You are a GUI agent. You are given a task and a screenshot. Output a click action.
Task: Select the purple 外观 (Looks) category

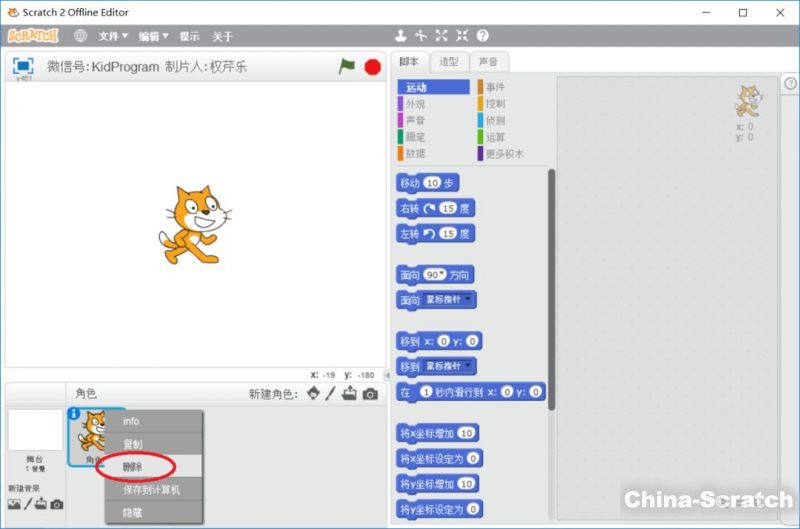[415, 104]
